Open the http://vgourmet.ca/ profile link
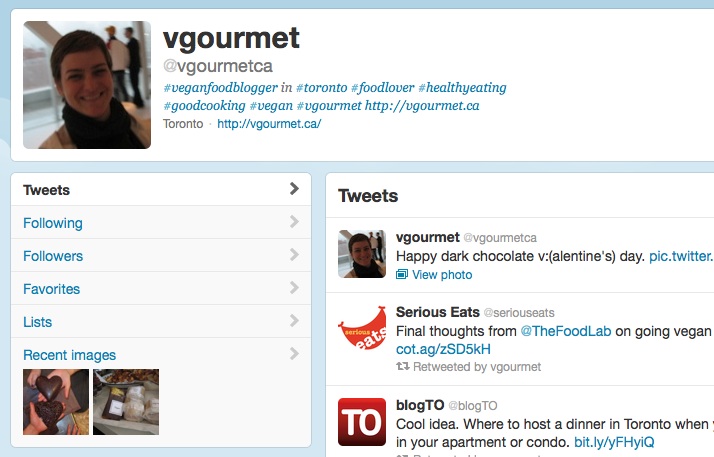714x457 pixels. tap(269, 124)
